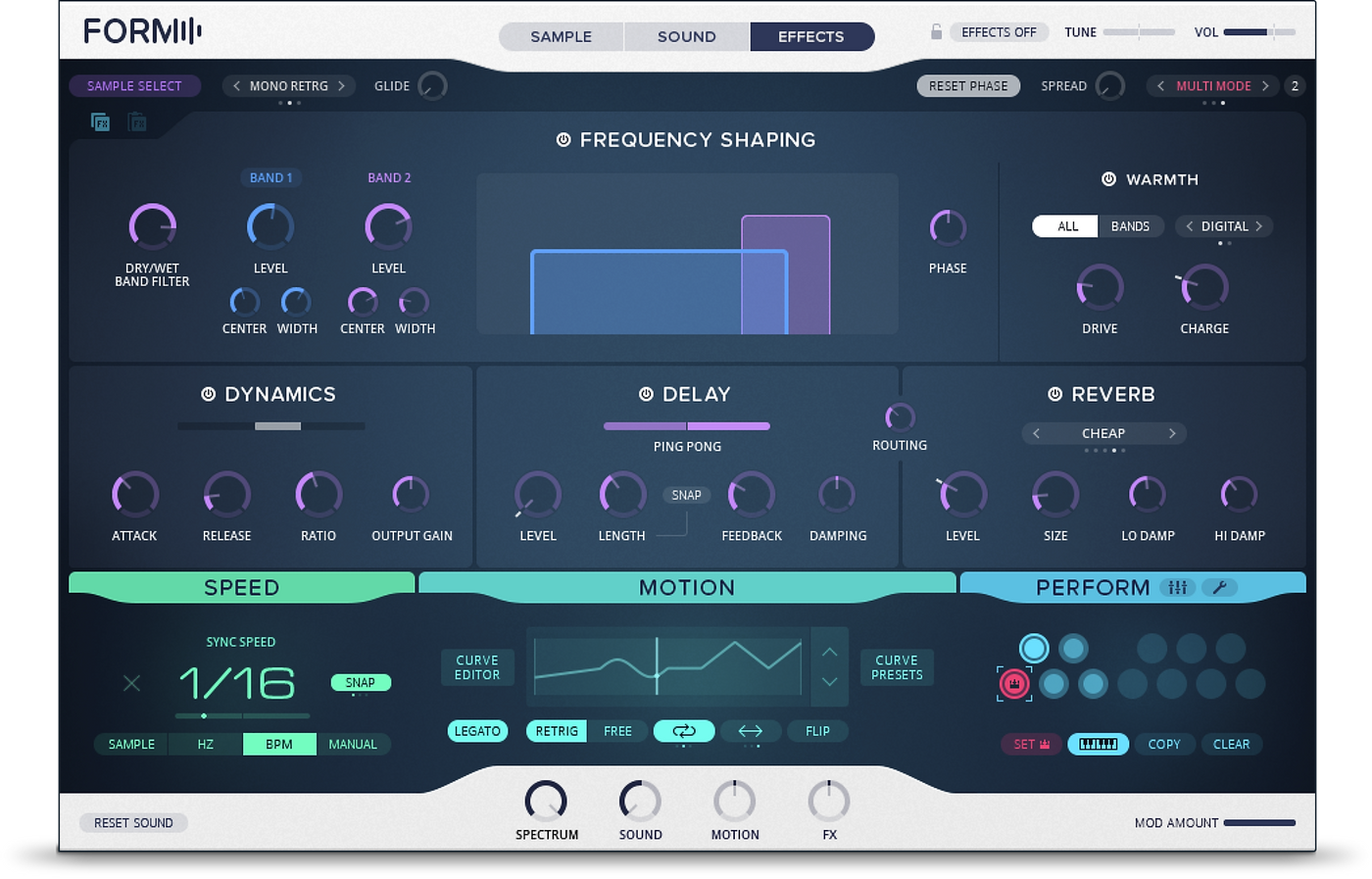Open Perform wrench settings icon
The height and width of the screenshot is (879, 1372).
click(1219, 587)
